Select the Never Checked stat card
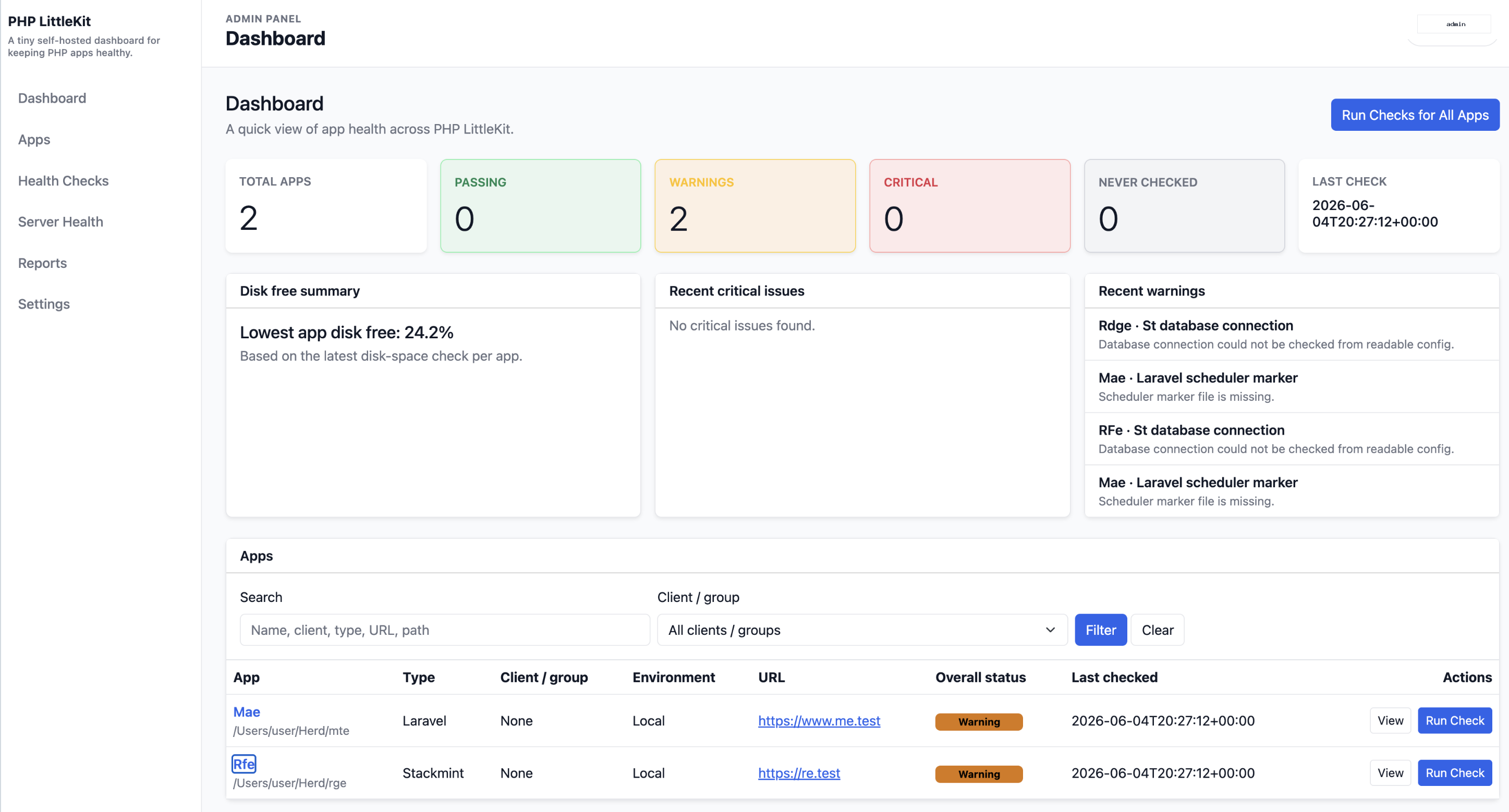Image resolution: width=1509 pixels, height=812 pixels. click(x=1185, y=206)
